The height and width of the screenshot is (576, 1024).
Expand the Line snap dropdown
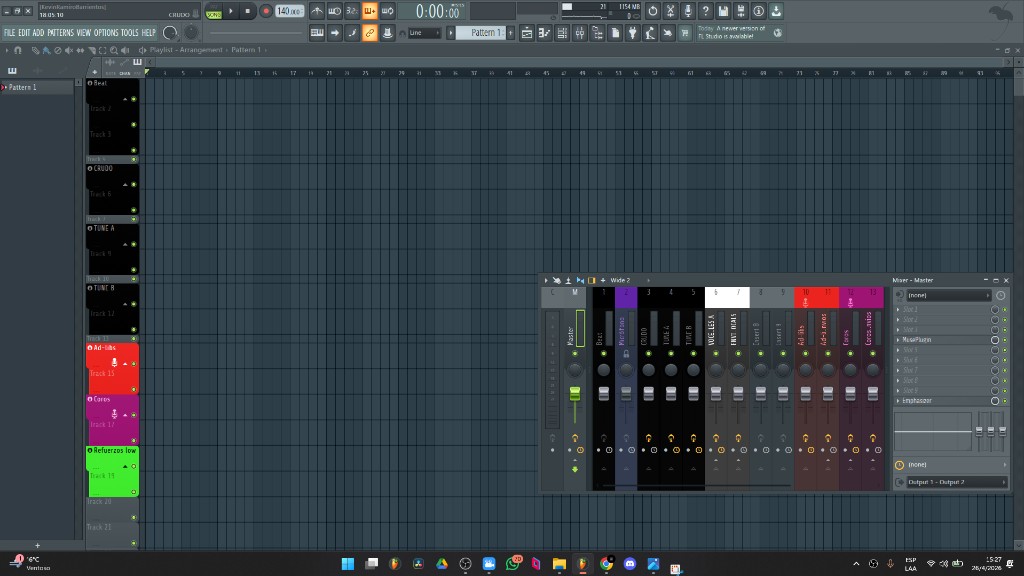pyautogui.click(x=427, y=33)
